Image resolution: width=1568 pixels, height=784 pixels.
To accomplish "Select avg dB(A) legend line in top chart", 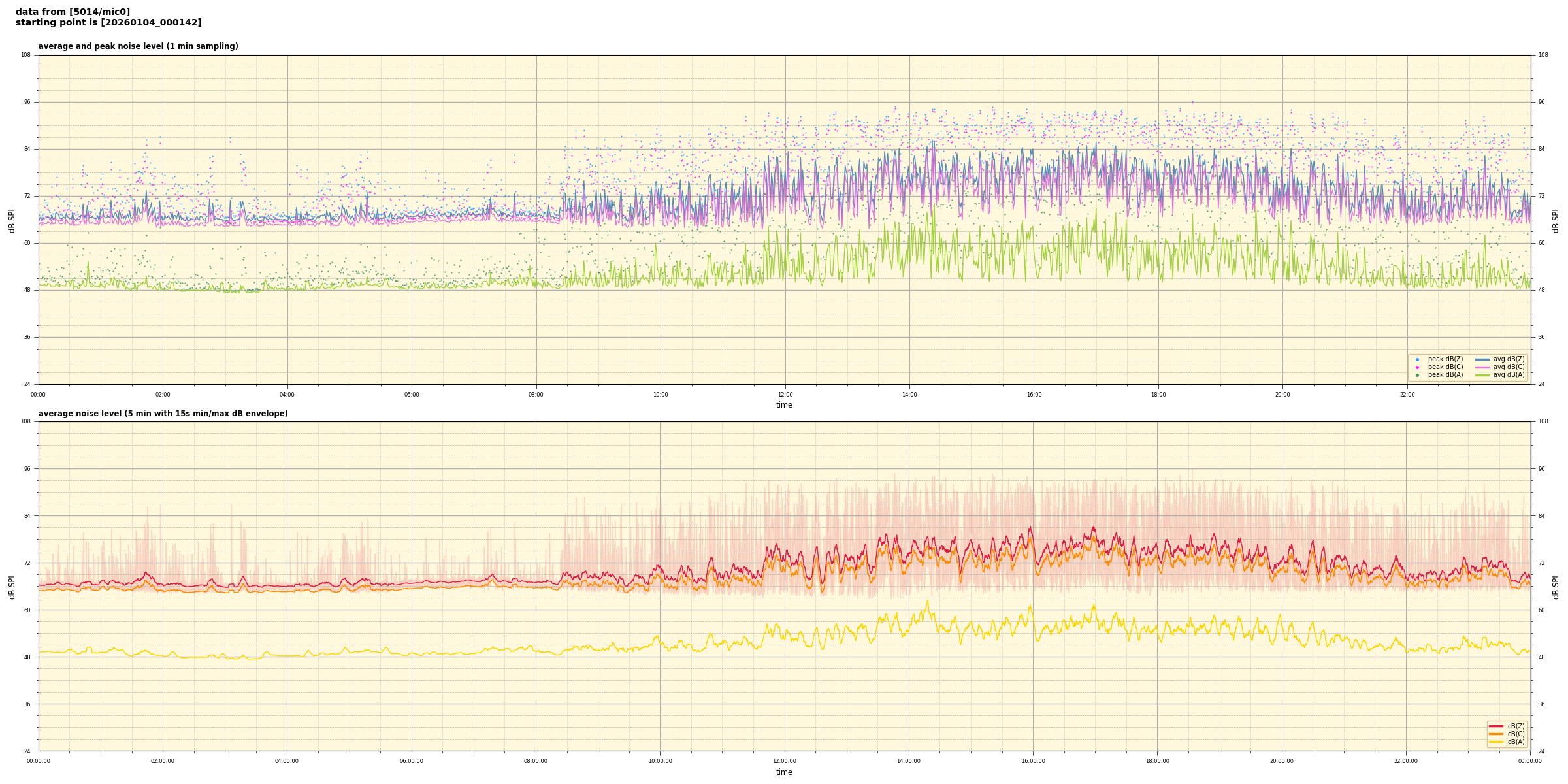I will [x=1482, y=375].
